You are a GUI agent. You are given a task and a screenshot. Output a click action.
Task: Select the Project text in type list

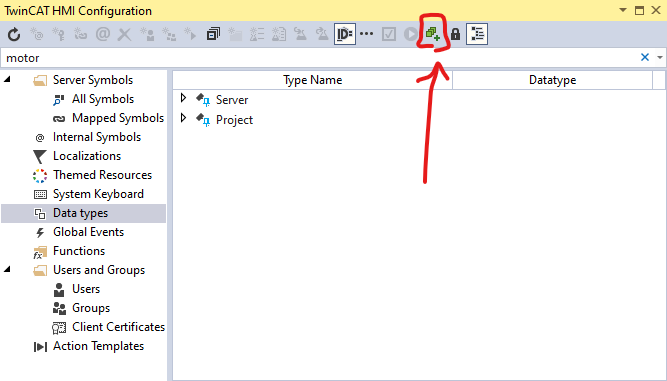tap(234, 120)
